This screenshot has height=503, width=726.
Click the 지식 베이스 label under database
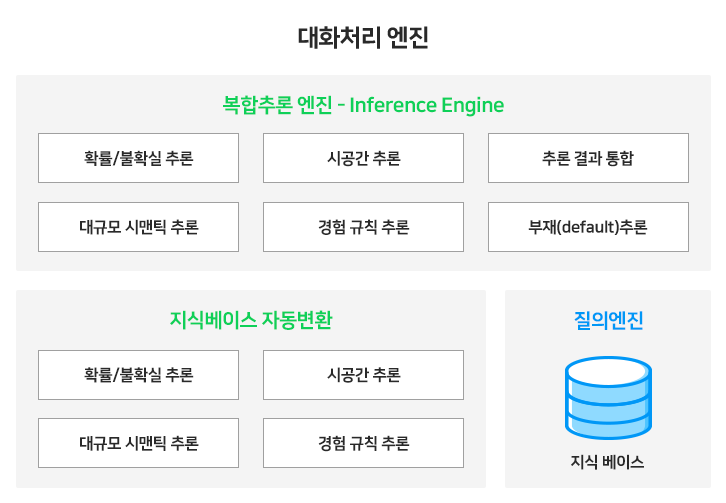point(607,462)
